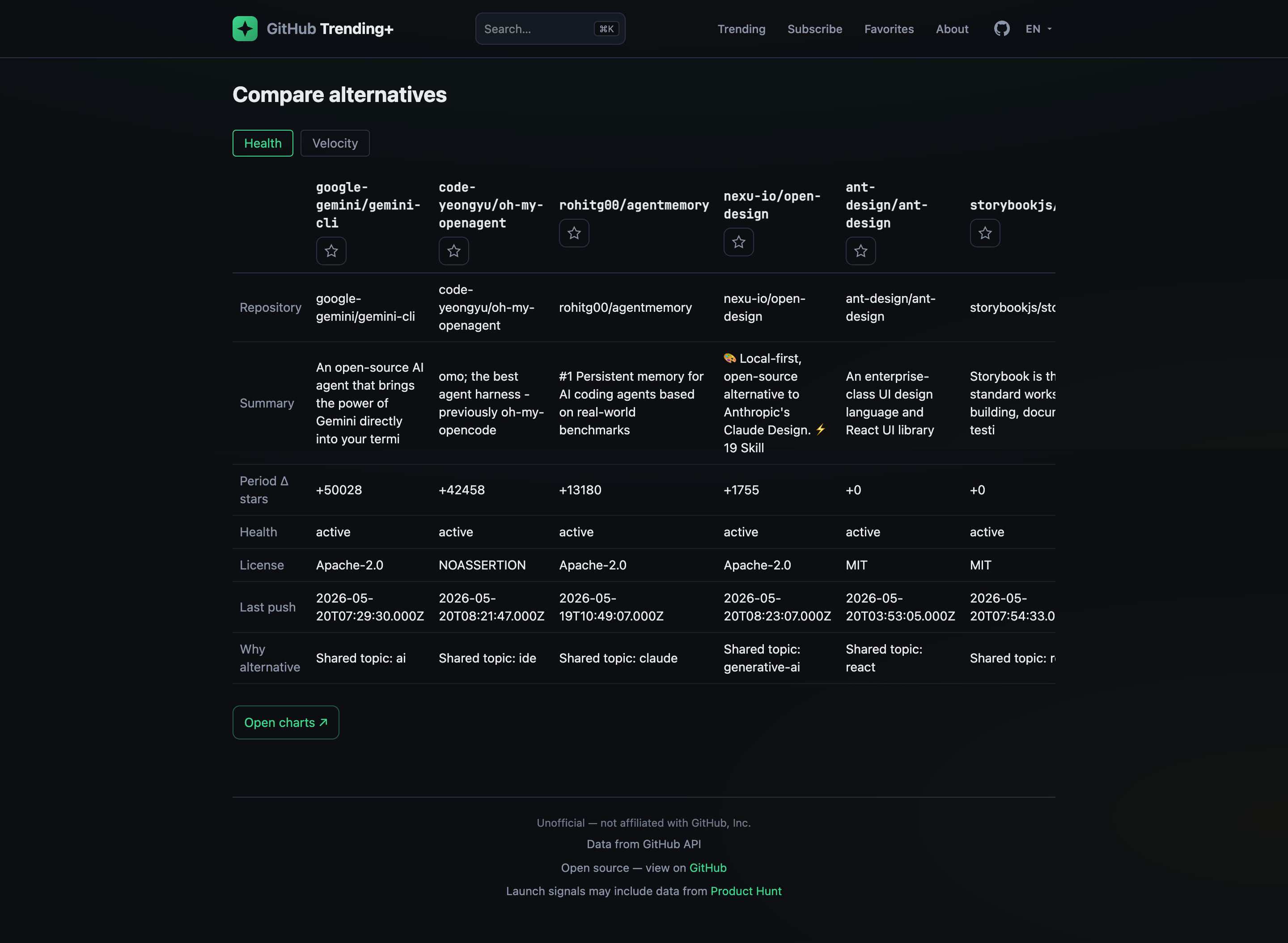Open the About page
The image size is (1288, 943).
[952, 29]
